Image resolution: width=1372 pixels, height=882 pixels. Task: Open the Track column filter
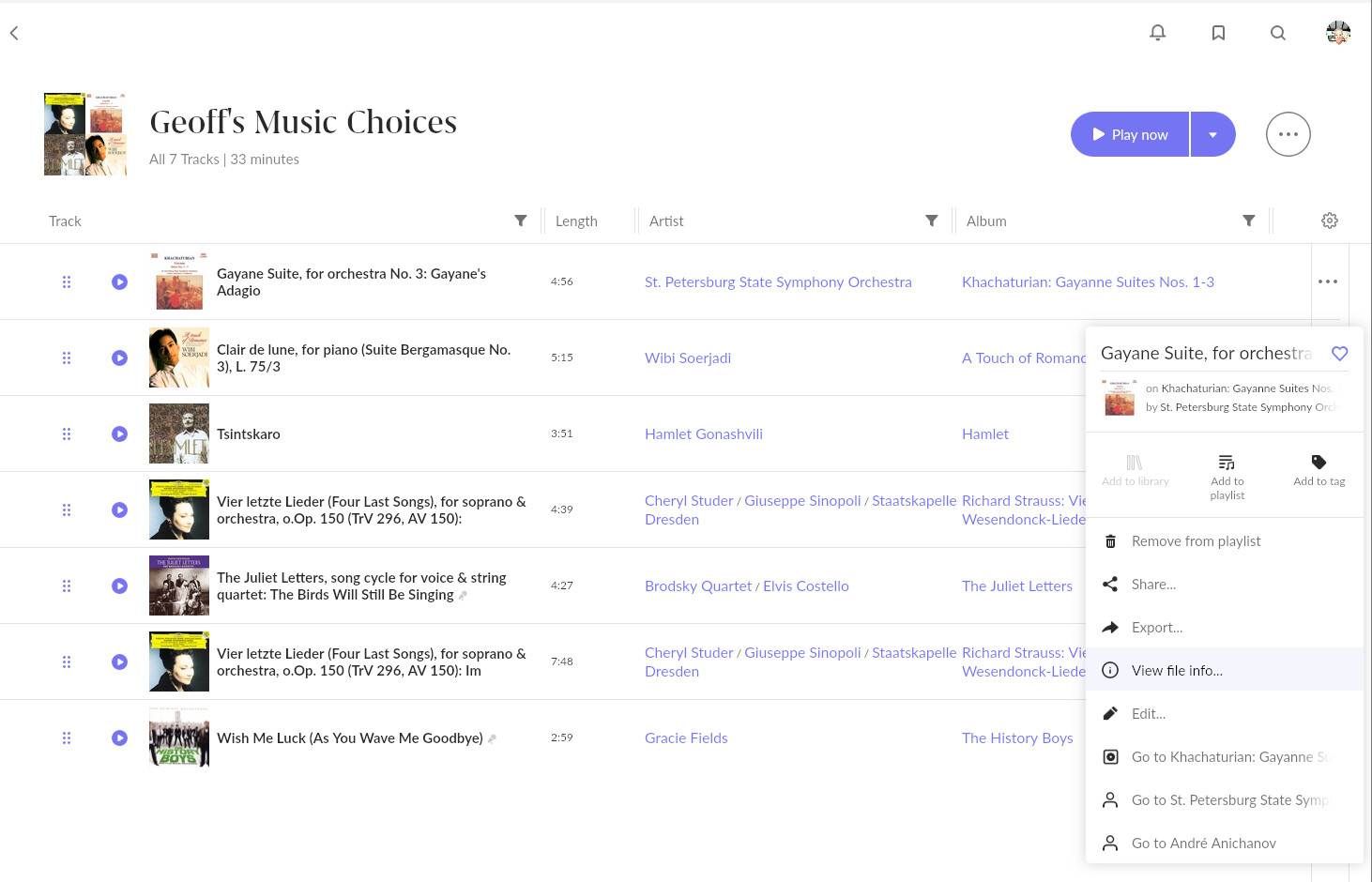click(x=521, y=220)
